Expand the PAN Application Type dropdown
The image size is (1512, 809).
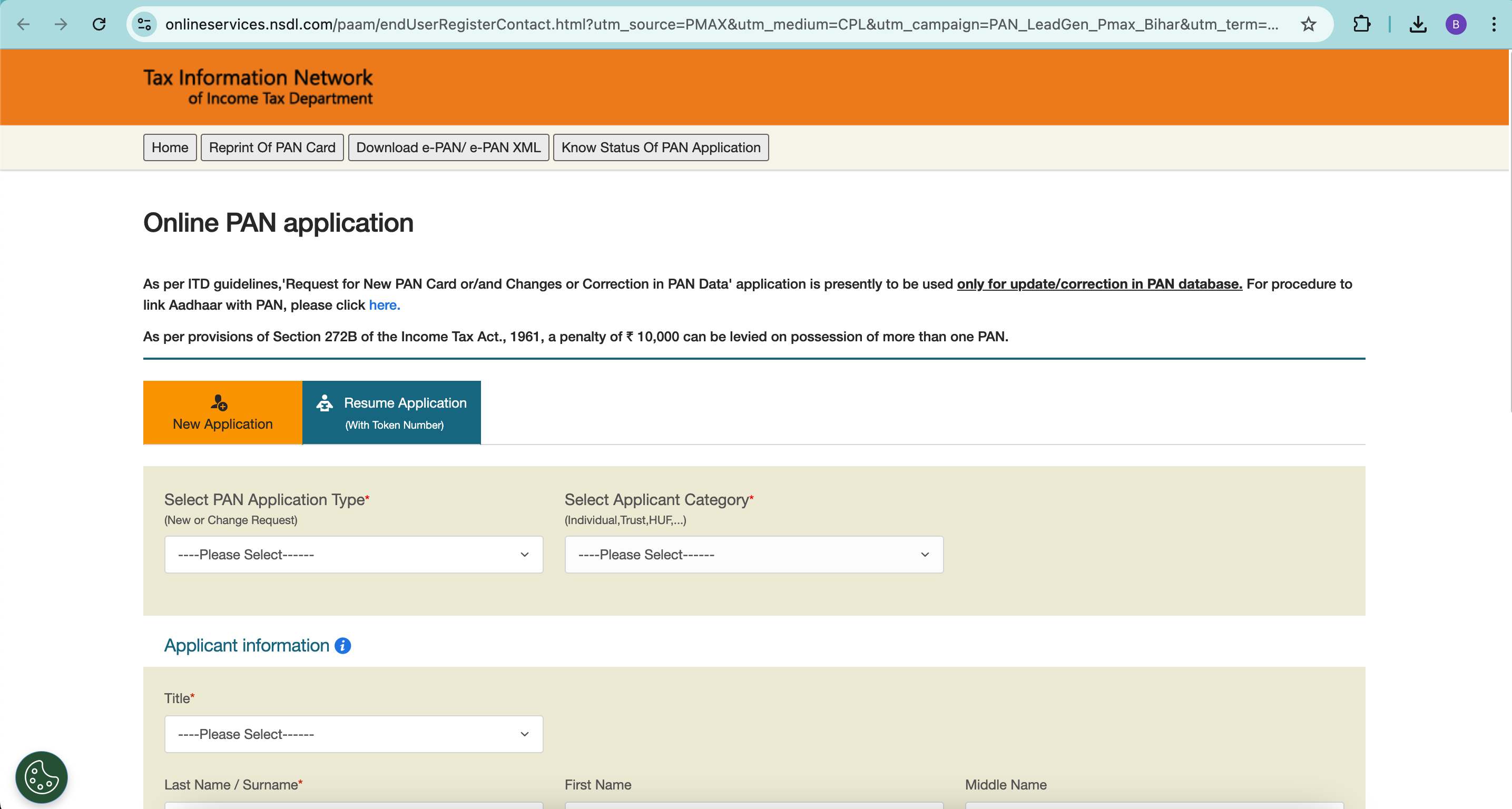click(x=354, y=555)
